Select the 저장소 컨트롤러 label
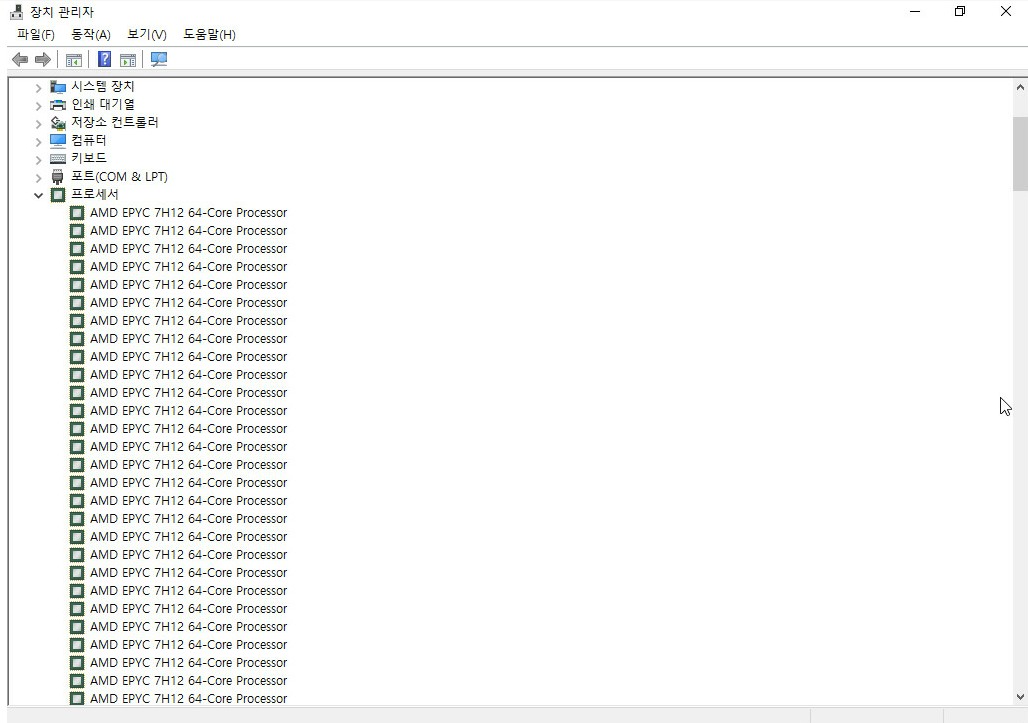 pos(115,123)
